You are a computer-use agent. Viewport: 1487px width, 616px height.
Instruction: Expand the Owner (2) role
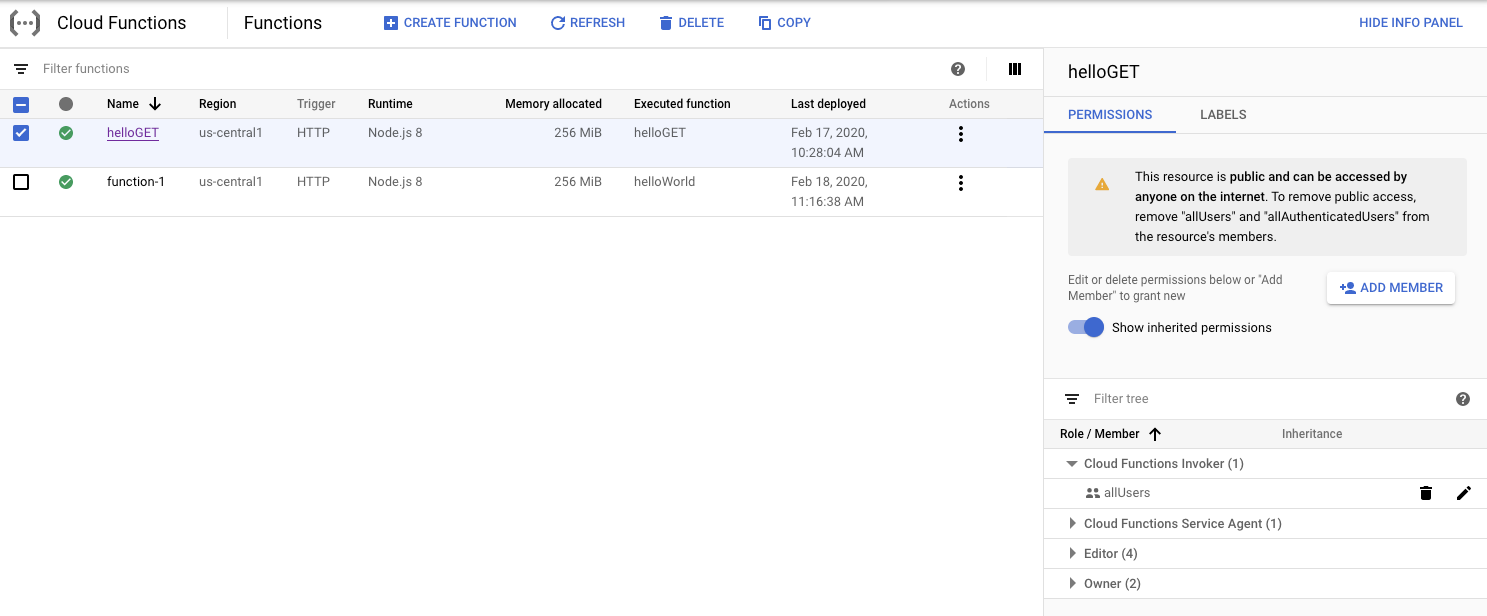1072,584
